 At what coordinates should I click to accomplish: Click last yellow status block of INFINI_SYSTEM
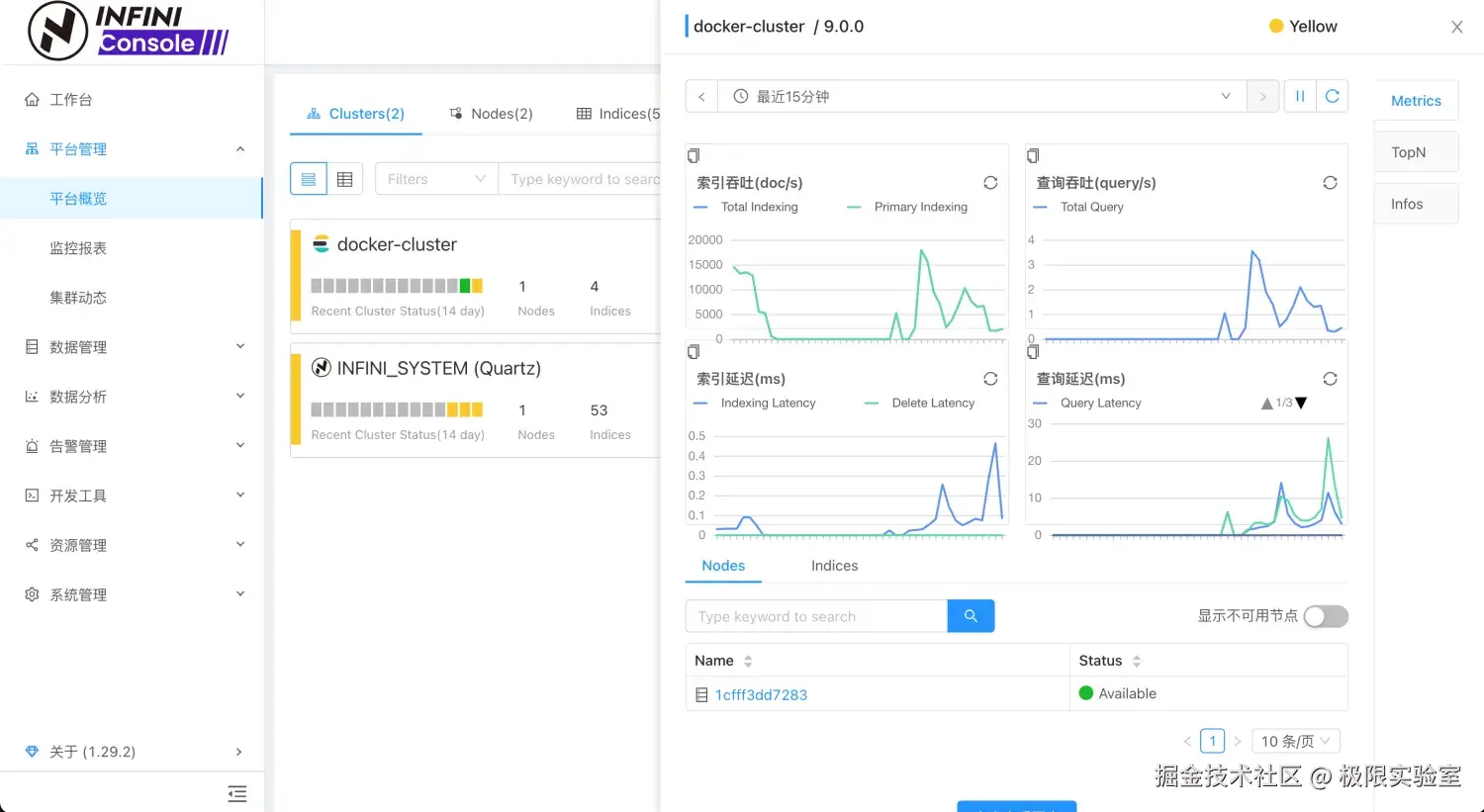point(477,409)
